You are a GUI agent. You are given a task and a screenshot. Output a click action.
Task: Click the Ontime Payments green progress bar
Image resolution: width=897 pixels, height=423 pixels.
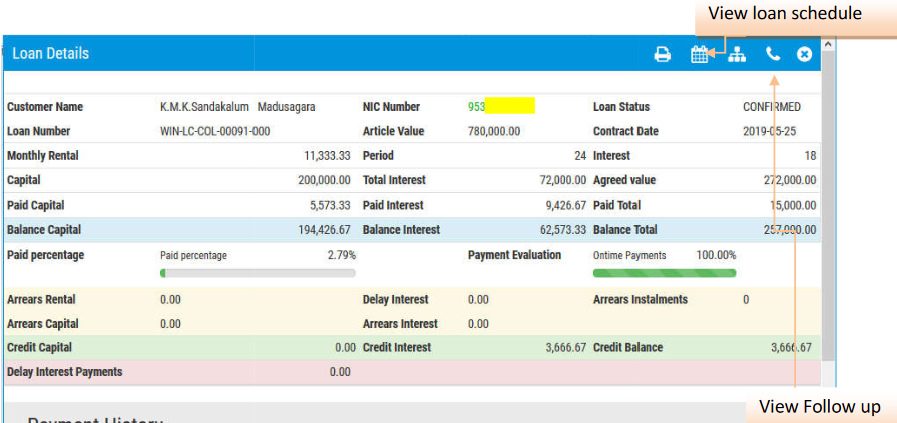[664, 272]
